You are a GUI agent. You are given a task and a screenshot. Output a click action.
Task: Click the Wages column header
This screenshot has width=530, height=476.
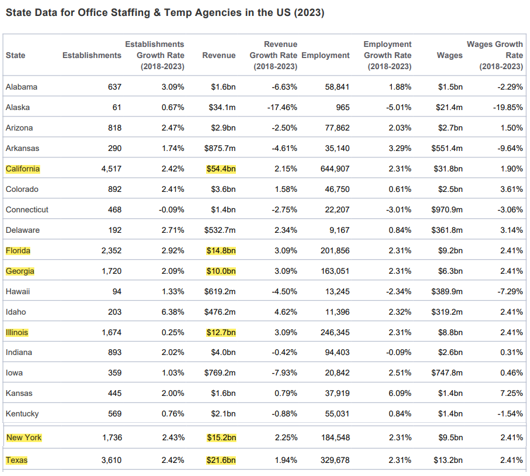(x=450, y=55)
